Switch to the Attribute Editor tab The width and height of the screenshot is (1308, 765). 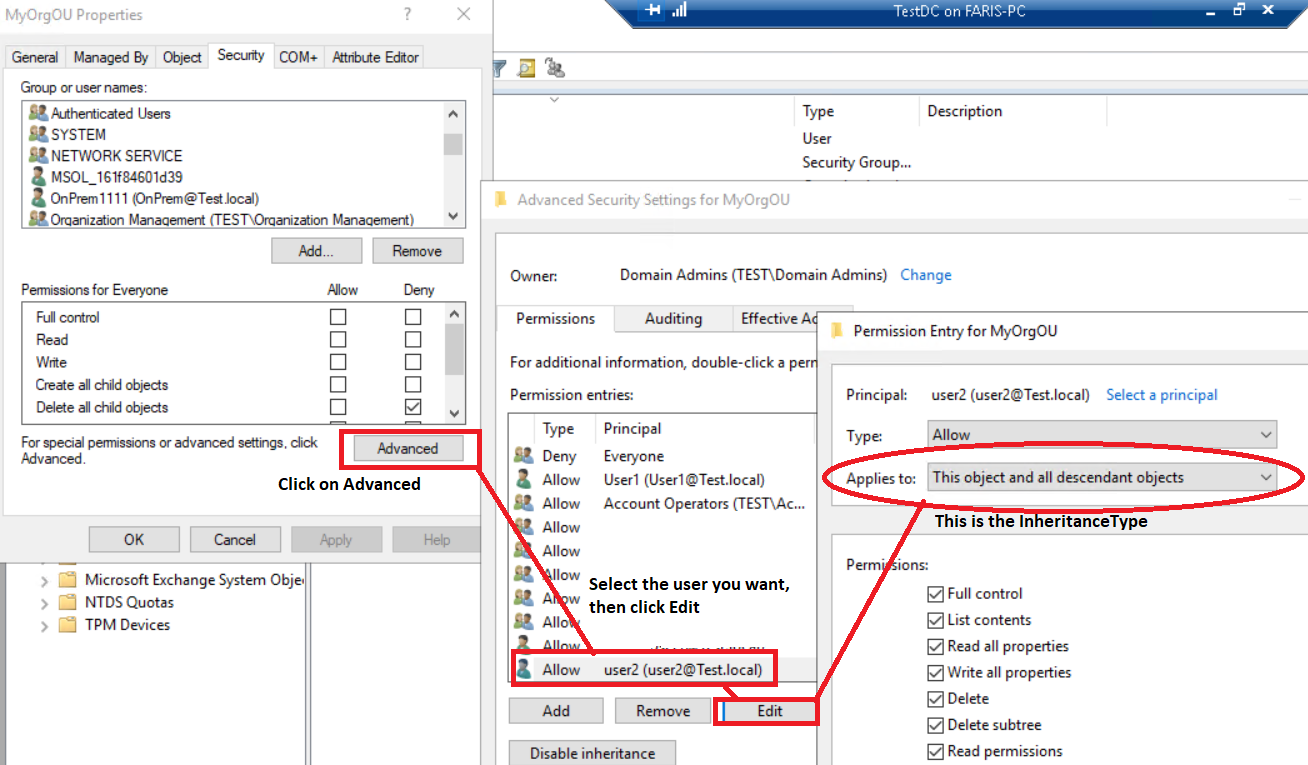(375, 57)
